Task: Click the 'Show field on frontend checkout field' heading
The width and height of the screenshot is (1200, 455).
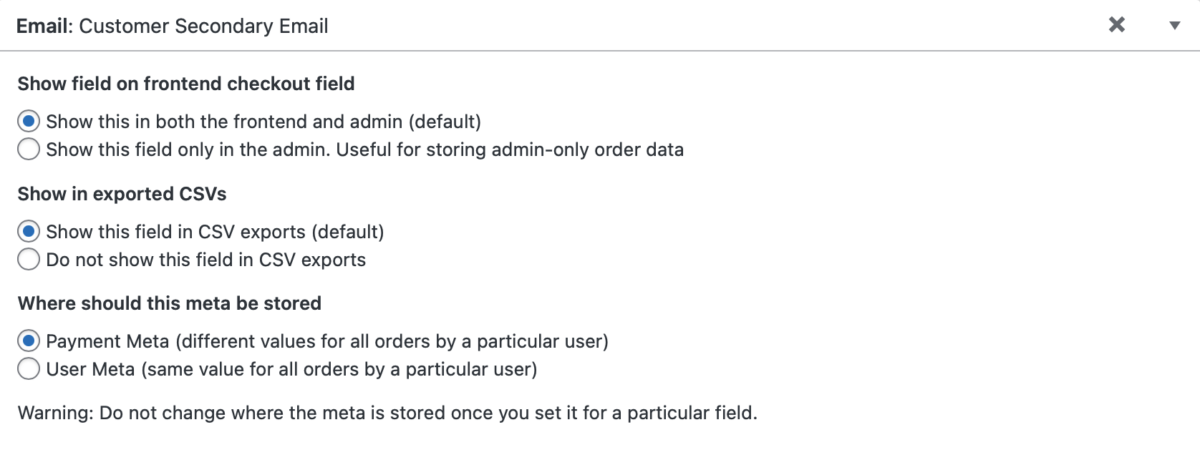Action: [x=186, y=84]
